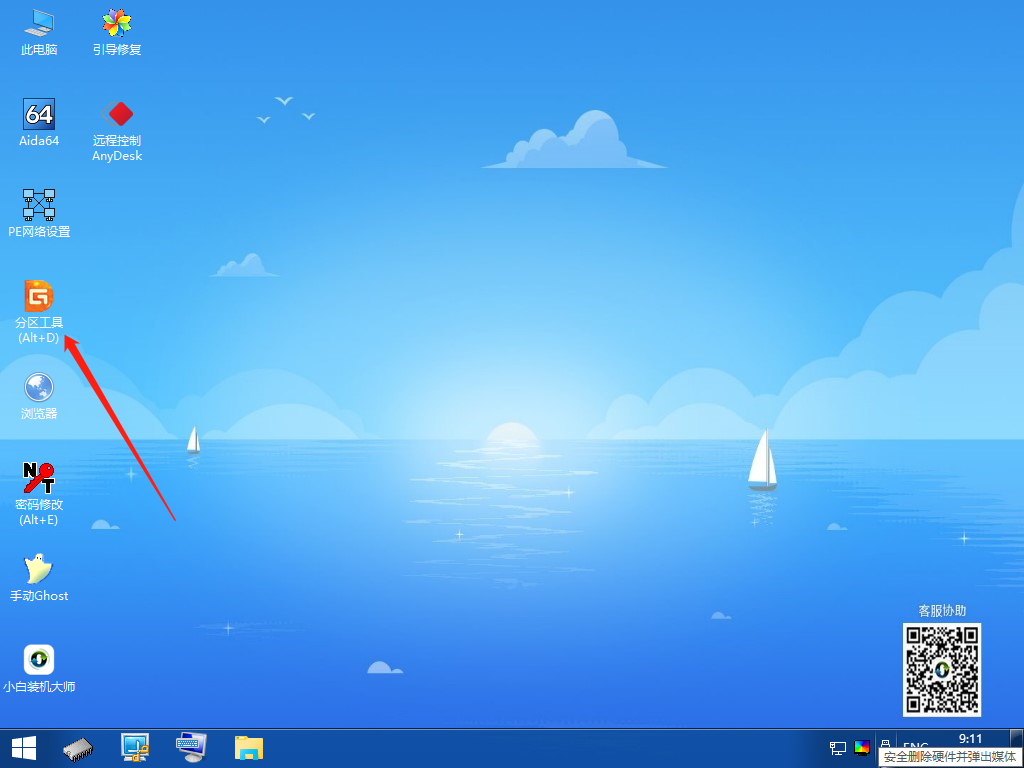Click the 客服协助 QR code image

(x=942, y=669)
